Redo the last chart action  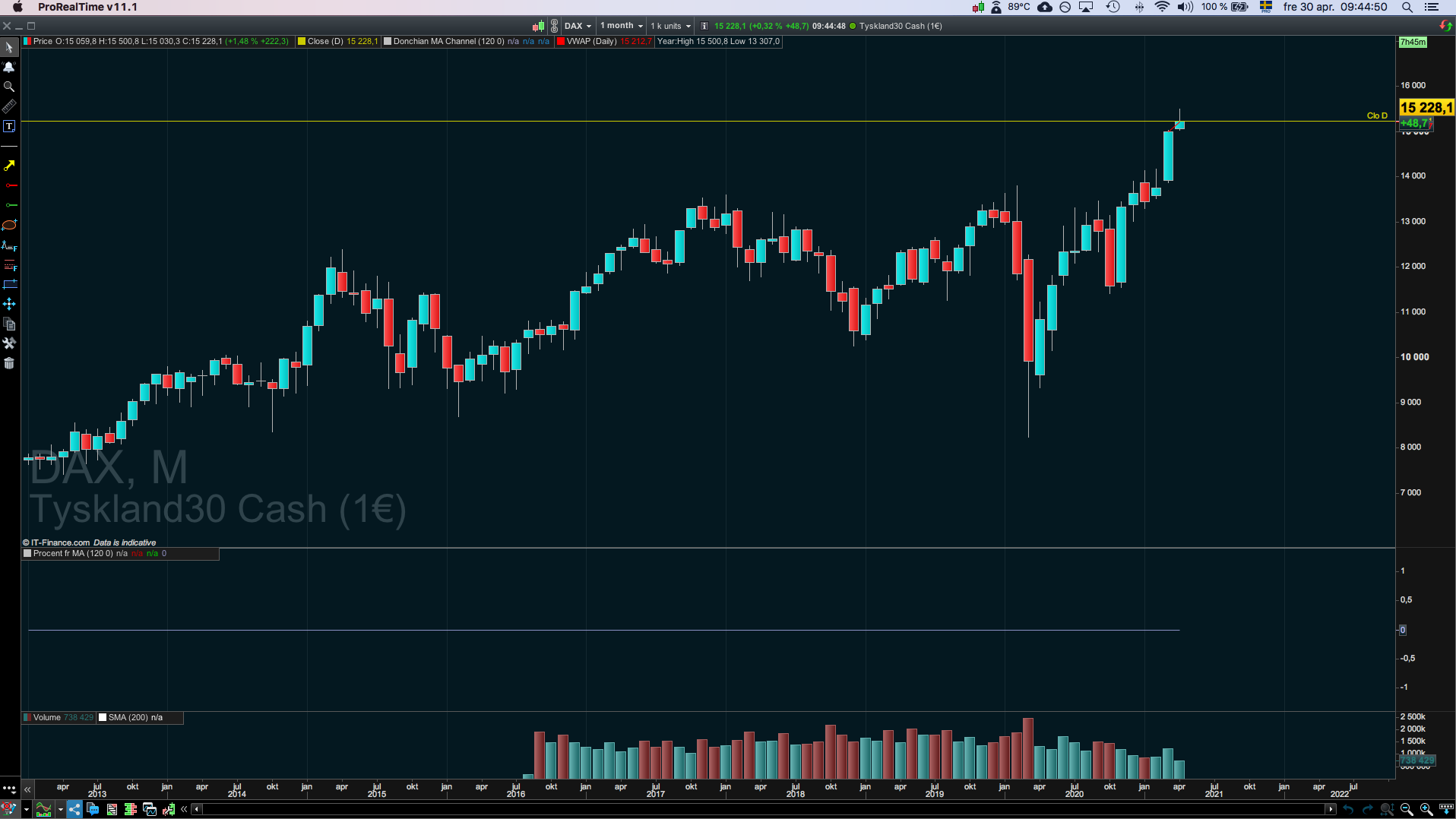[1368, 809]
